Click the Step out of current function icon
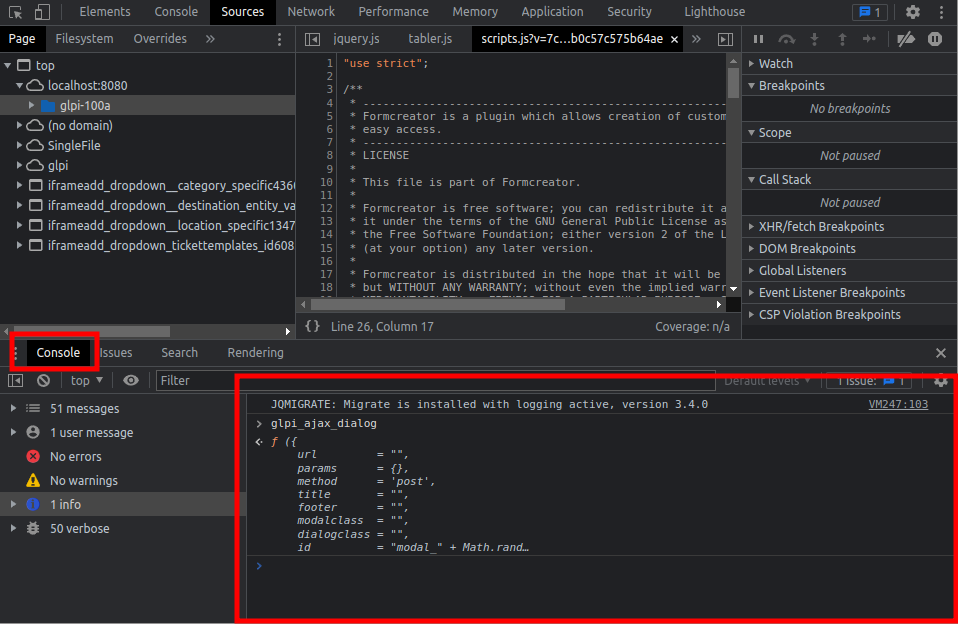The height and width of the screenshot is (624, 958). 842,39
